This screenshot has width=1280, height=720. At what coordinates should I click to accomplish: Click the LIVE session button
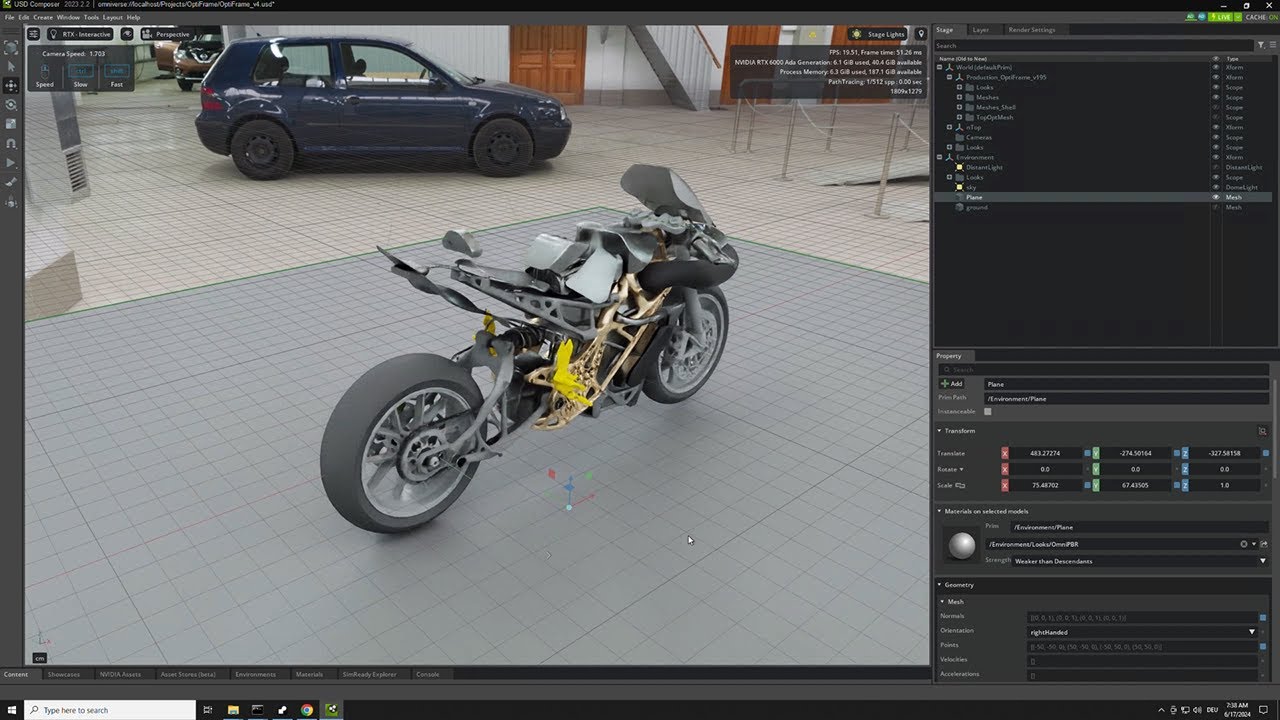tap(1222, 17)
